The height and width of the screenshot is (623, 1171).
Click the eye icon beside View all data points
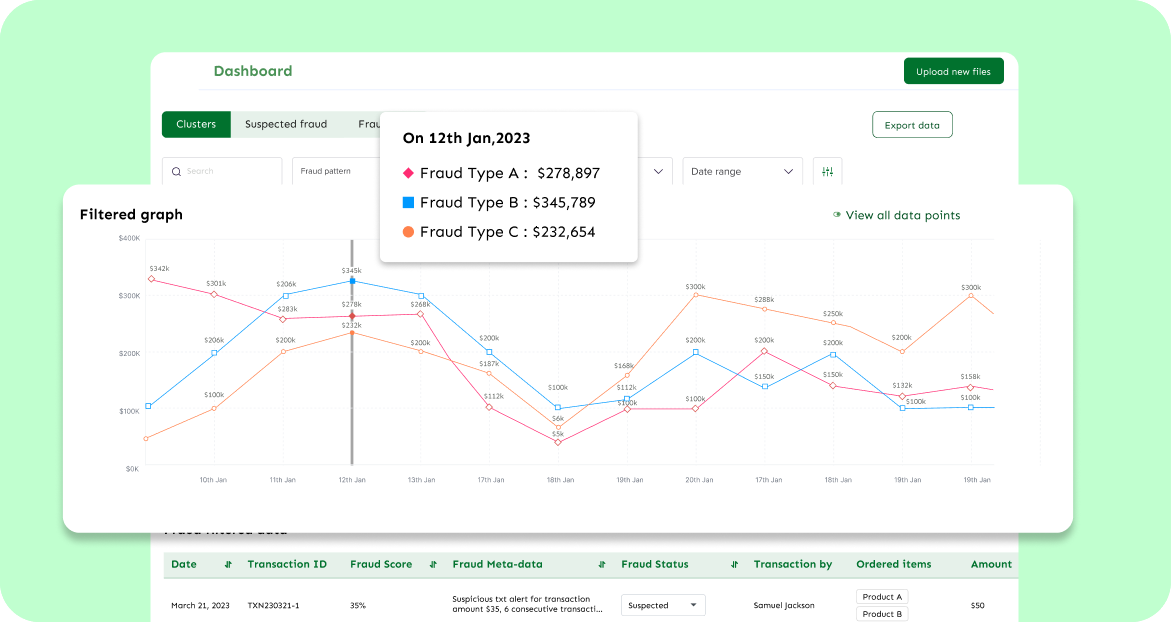pos(837,215)
